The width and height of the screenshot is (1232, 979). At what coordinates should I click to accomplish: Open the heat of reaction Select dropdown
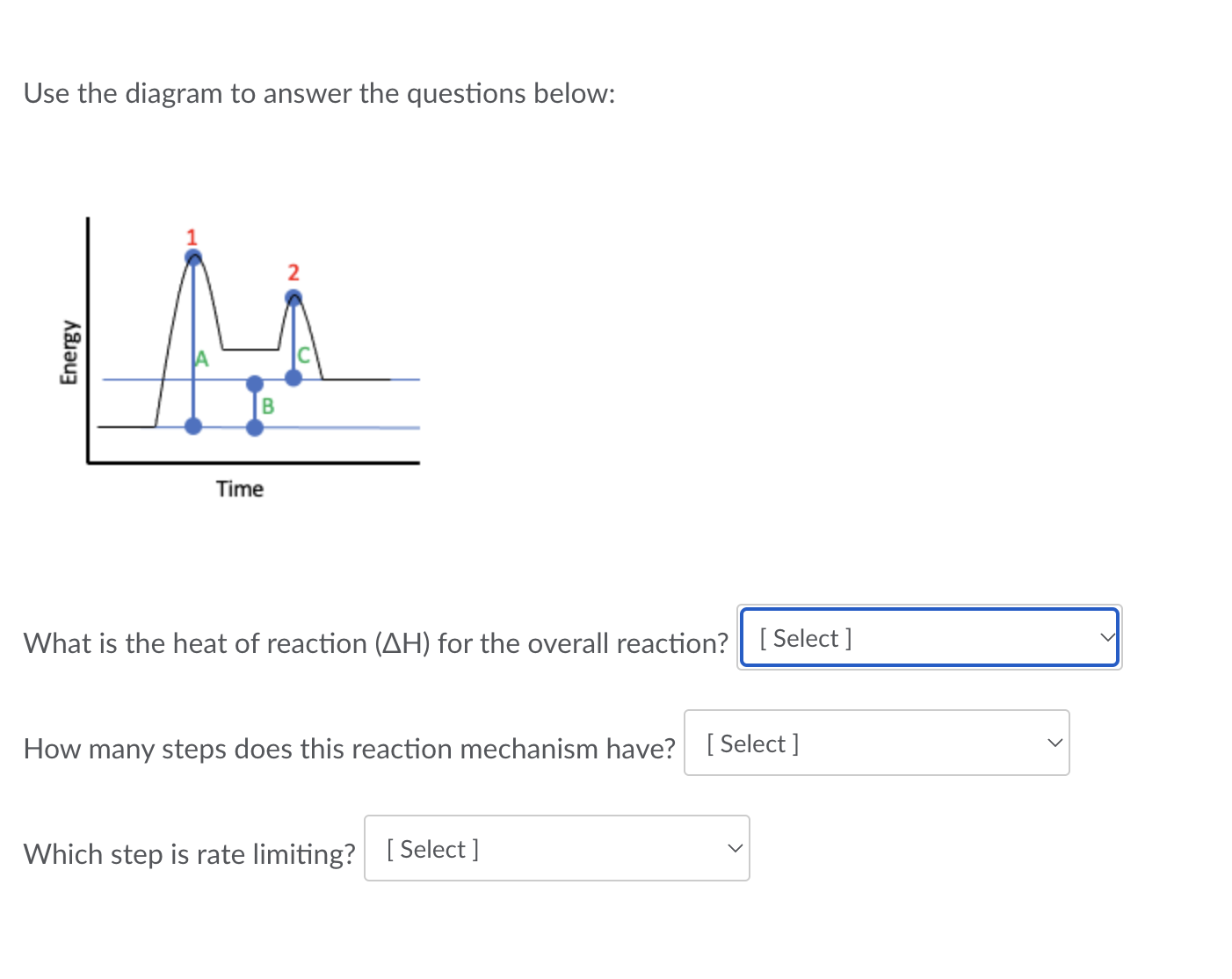(x=930, y=637)
